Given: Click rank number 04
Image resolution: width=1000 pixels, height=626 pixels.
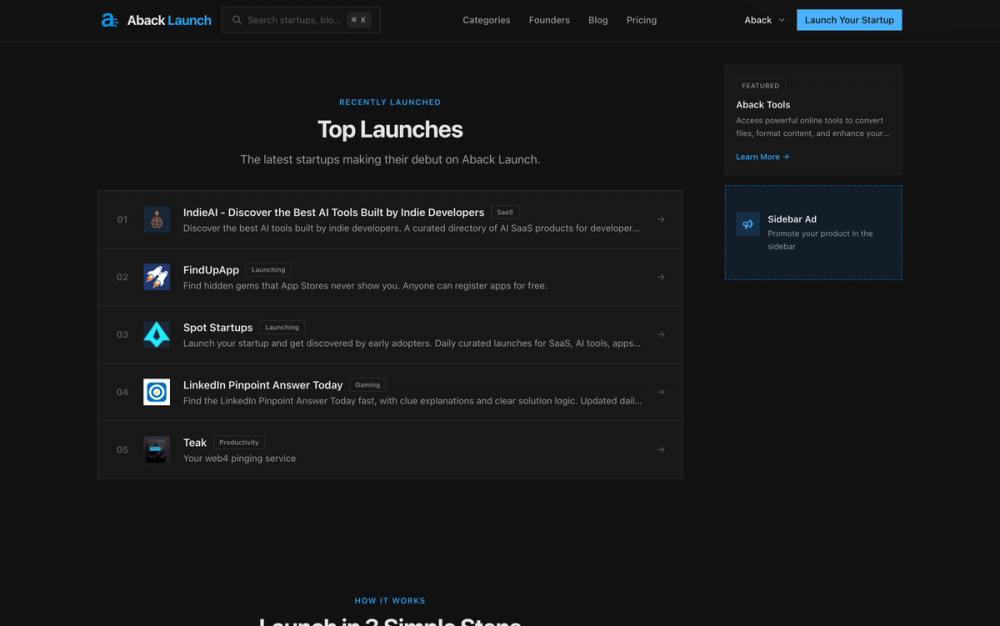Looking at the screenshot, I should (x=122, y=392).
